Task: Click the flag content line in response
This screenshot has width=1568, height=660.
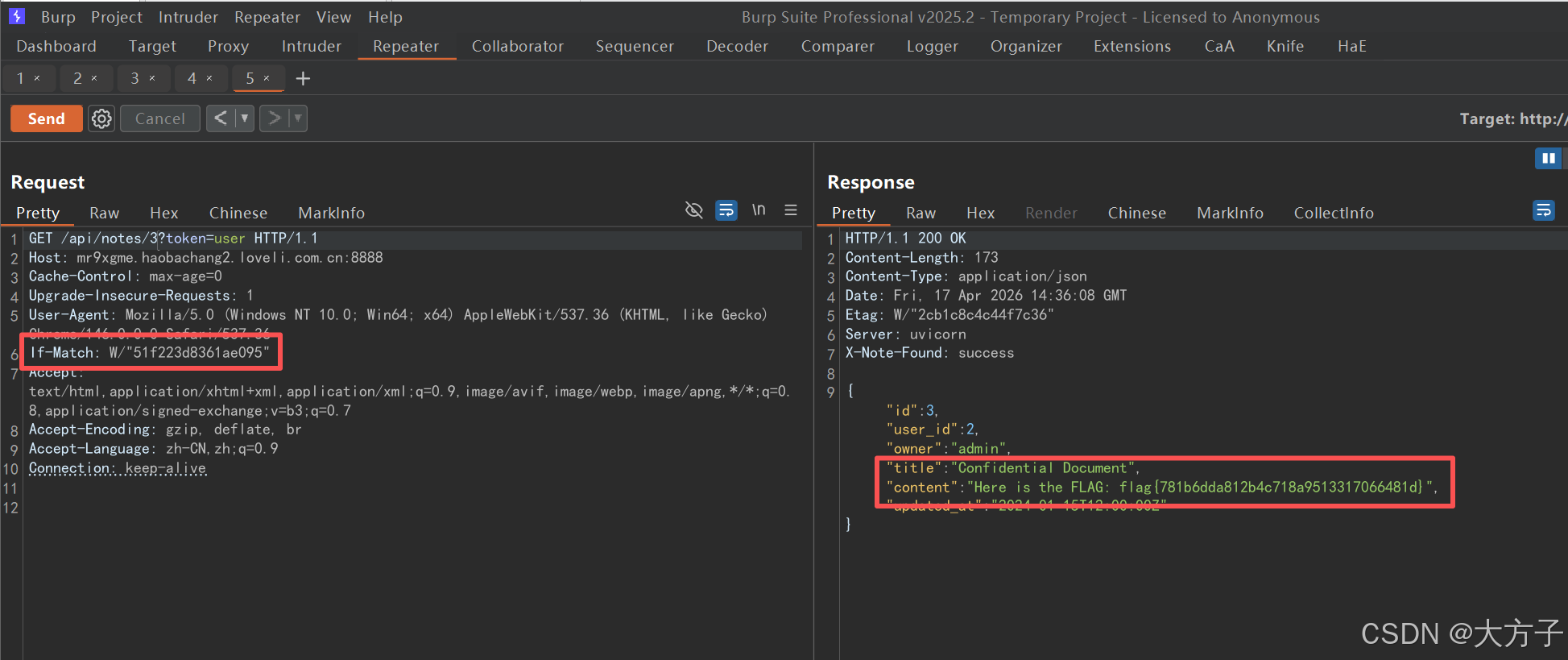Action: [x=1161, y=487]
